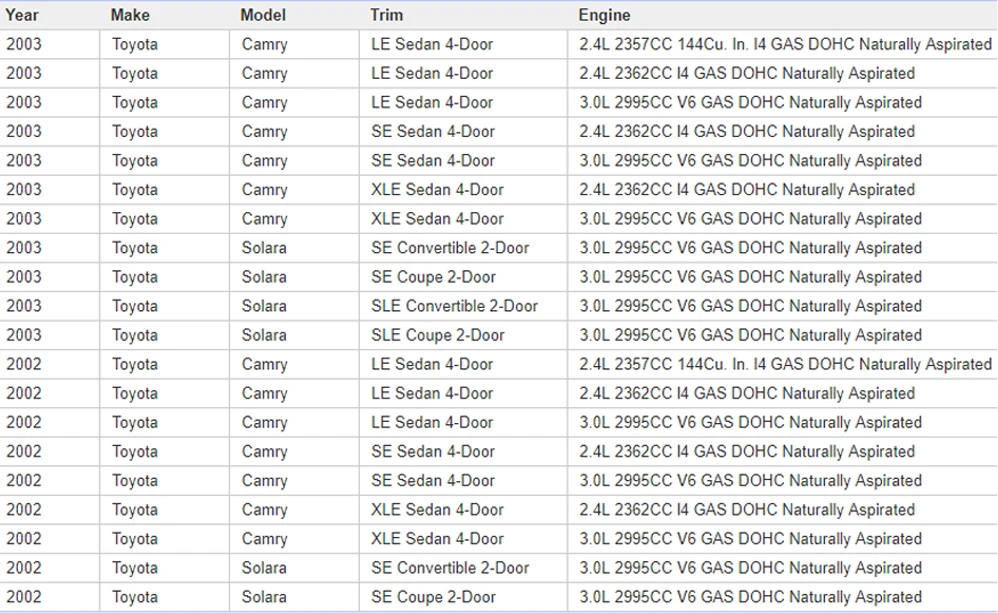Click the Model column header
The width and height of the screenshot is (998, 613).
(263, 15)
